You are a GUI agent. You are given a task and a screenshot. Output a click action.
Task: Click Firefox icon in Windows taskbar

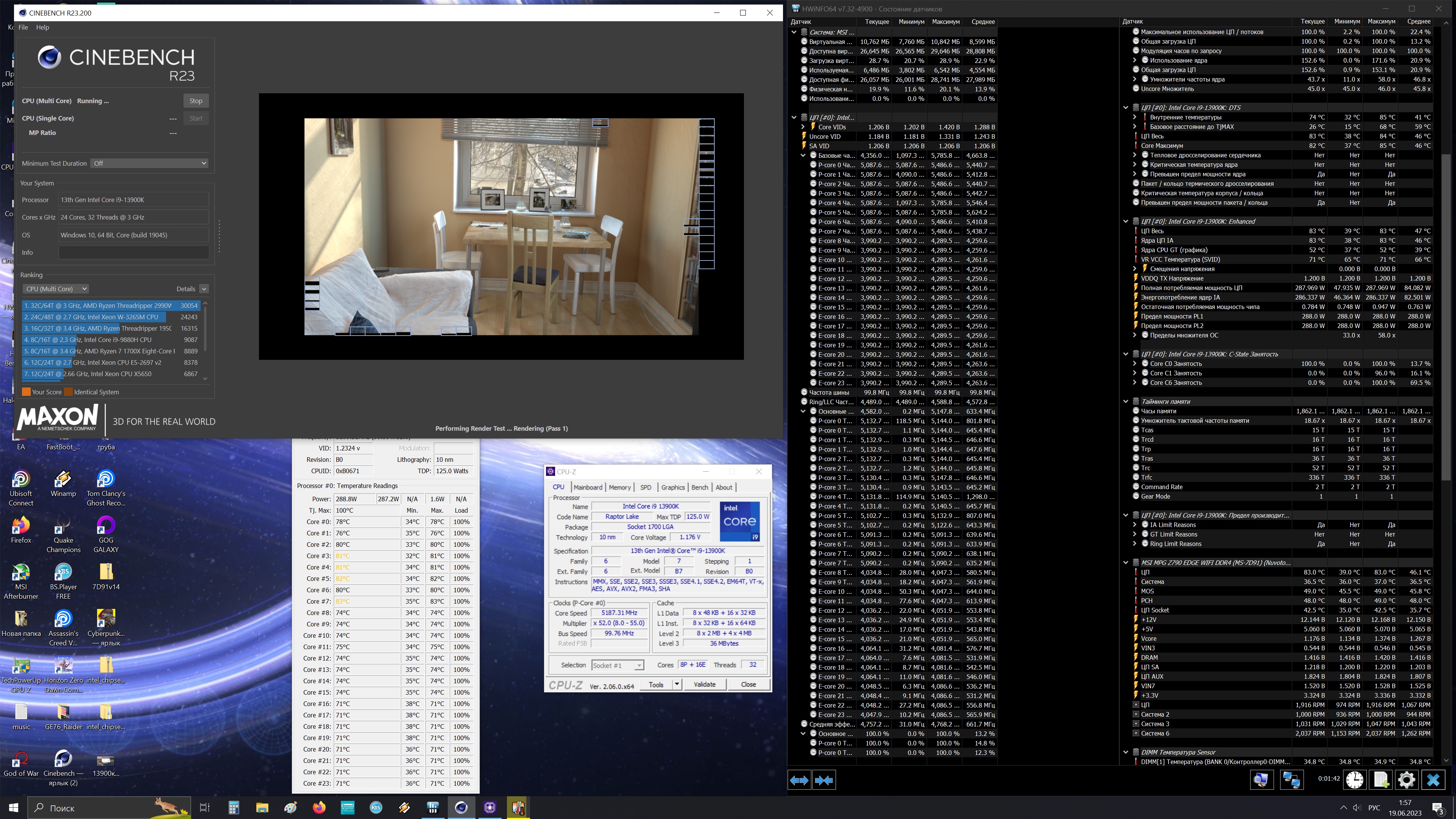pos(319,808)
